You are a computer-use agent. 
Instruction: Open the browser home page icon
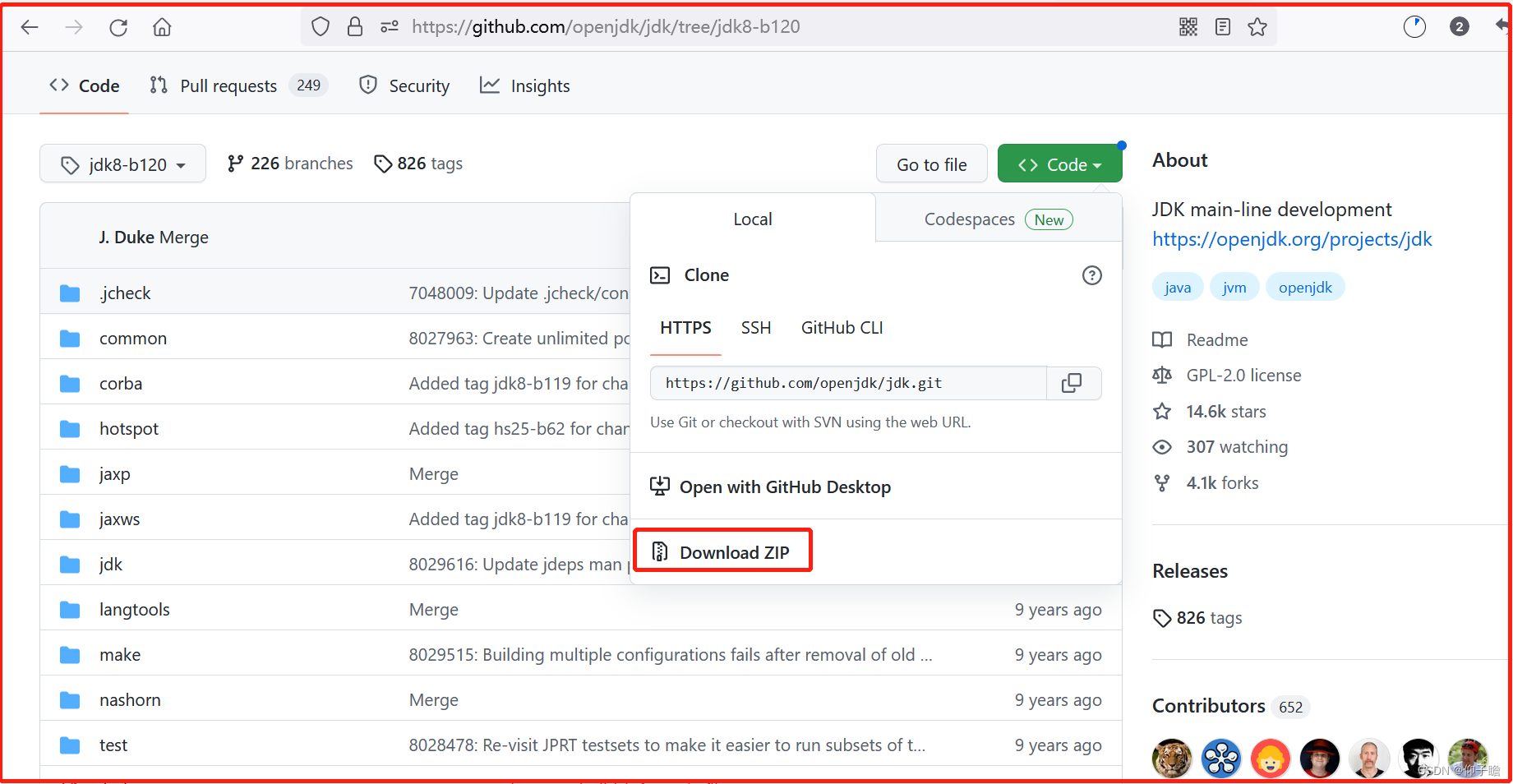point(162,27)
